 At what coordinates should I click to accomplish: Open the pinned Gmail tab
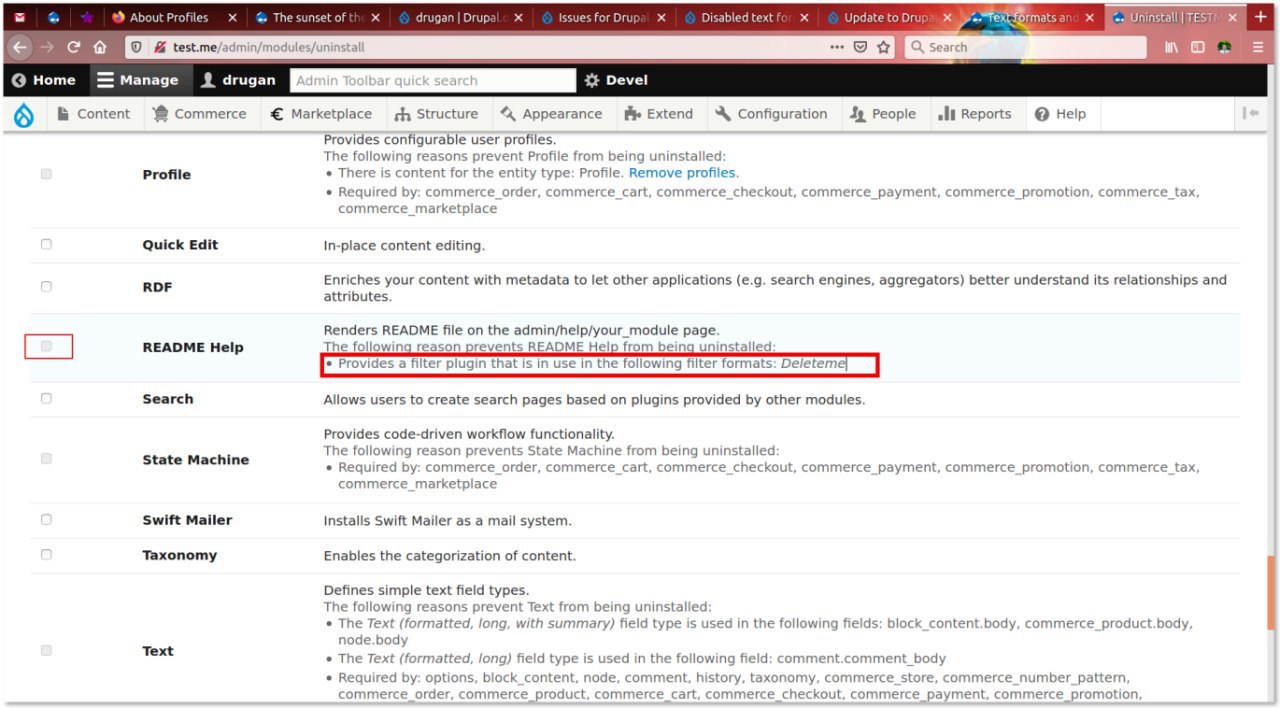(x=20, y=17)
